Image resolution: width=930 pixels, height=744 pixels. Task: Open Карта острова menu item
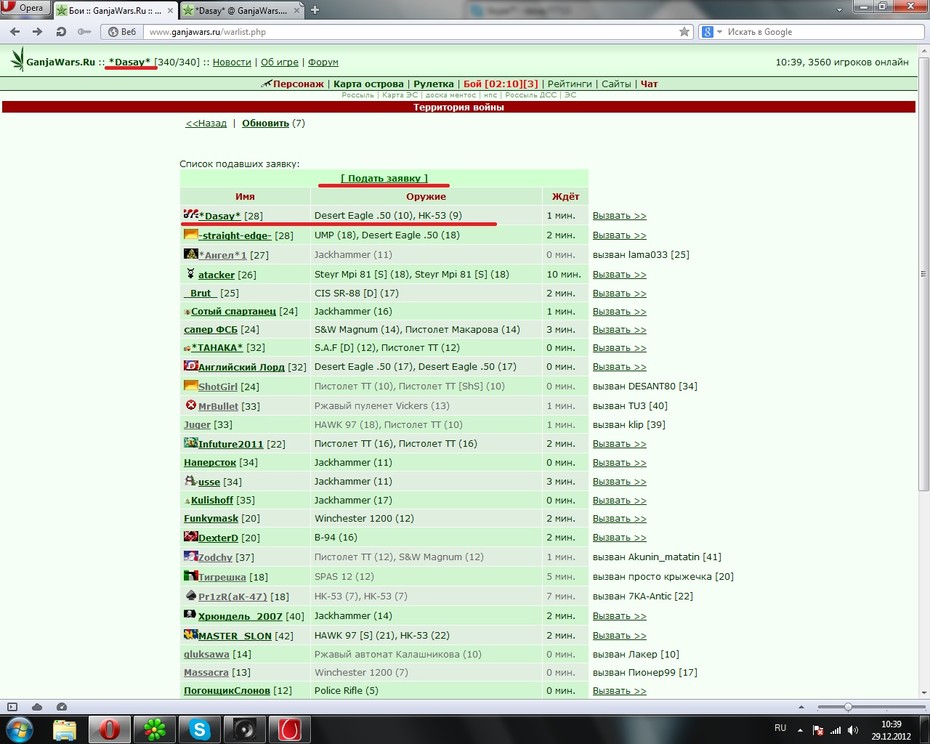pos(368,84)
